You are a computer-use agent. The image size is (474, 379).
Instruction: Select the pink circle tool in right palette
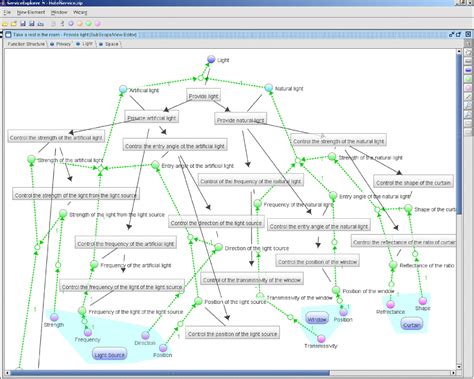pos(468,88)
